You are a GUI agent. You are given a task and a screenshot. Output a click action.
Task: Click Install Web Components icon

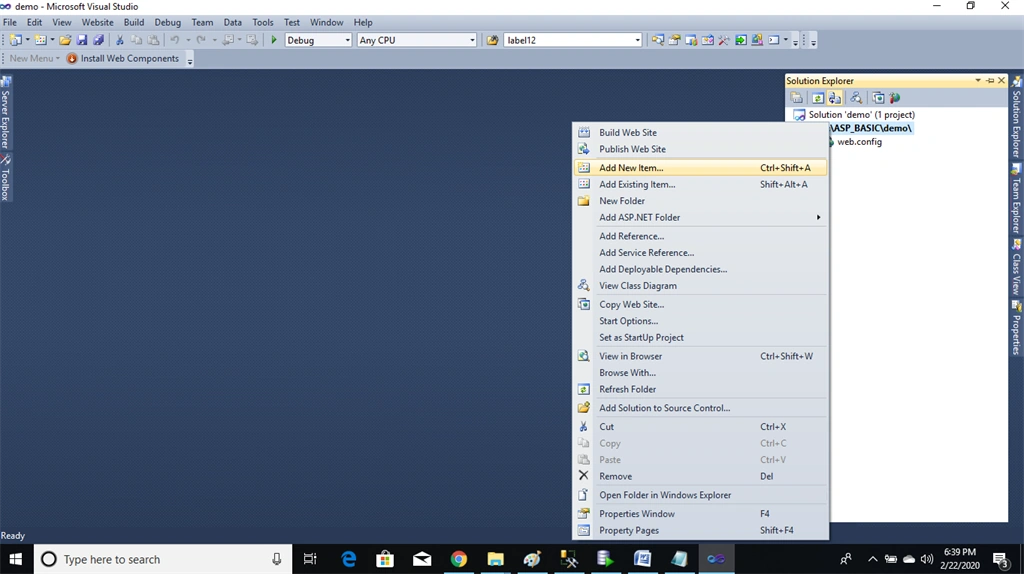[72, 58]
